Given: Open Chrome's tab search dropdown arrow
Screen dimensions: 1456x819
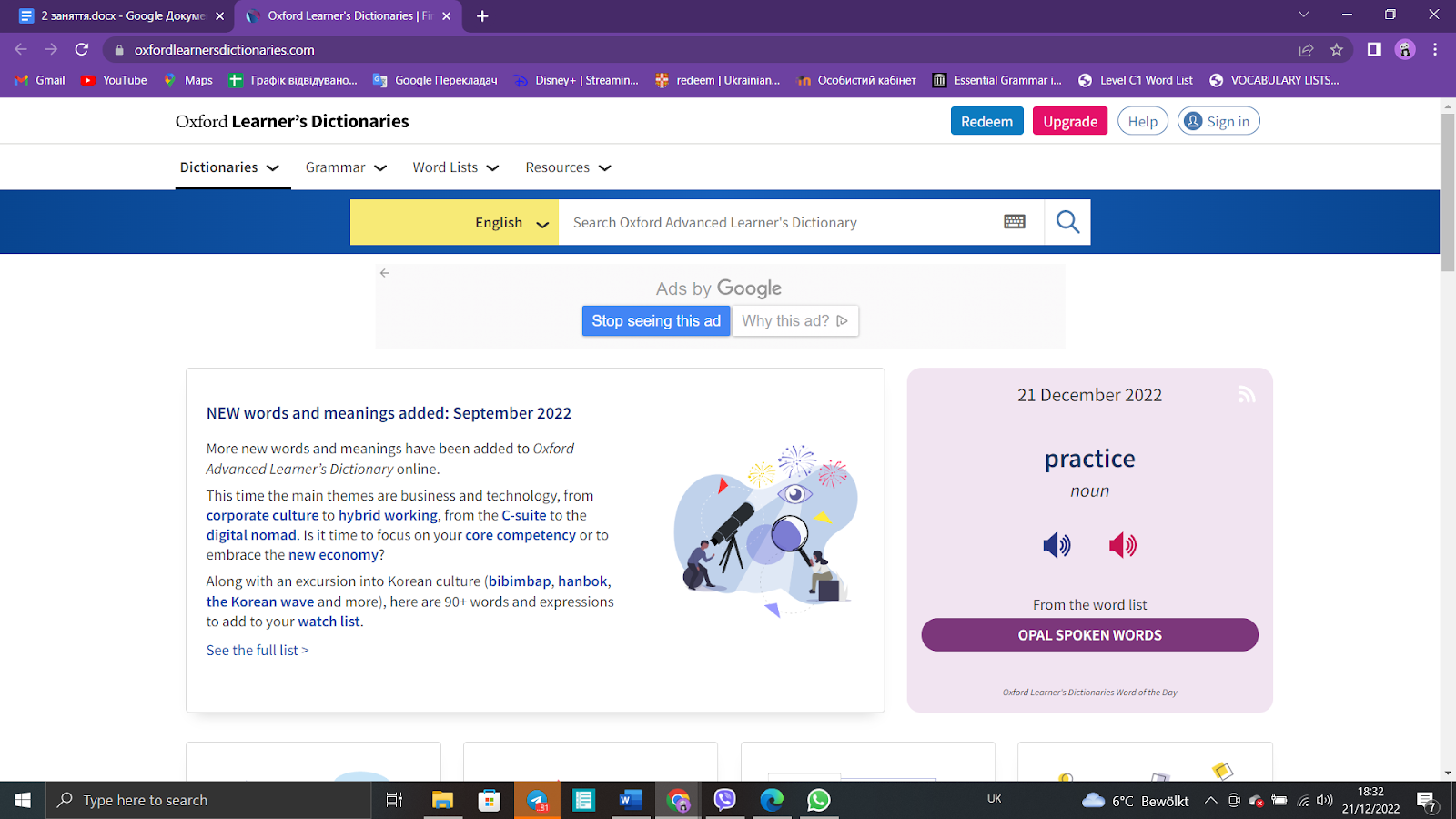Looking at the screenshot, I should pyautogui.click(x=1303, y=15).
